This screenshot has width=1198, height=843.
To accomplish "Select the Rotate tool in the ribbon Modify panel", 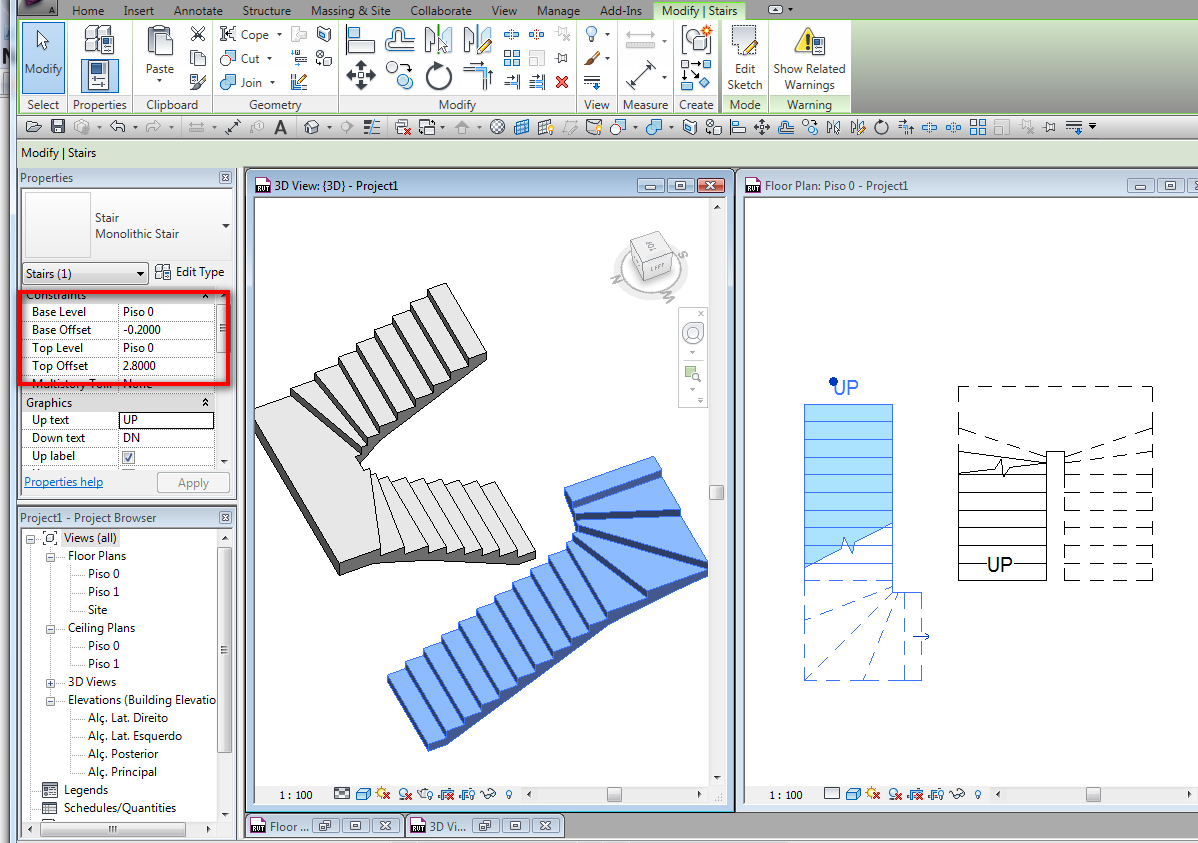I will tap(439, 76).
